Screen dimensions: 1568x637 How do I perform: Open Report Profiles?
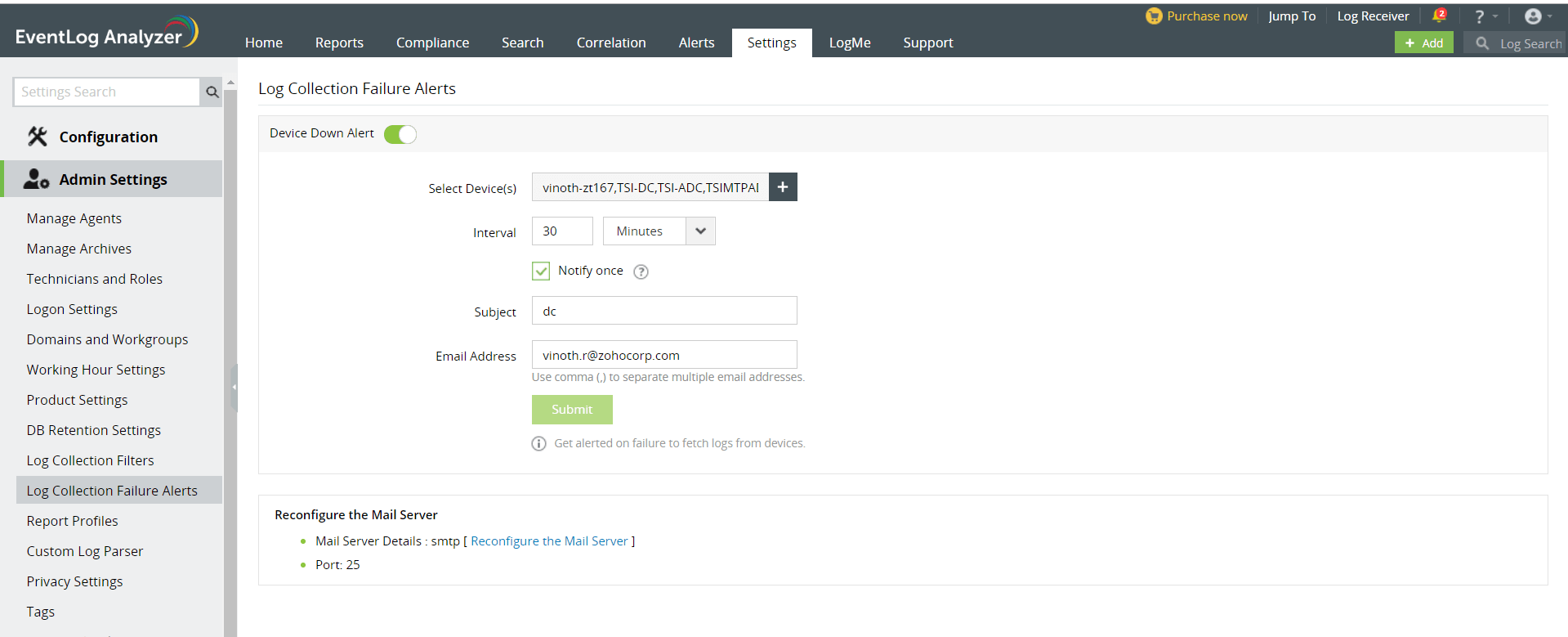72,521
